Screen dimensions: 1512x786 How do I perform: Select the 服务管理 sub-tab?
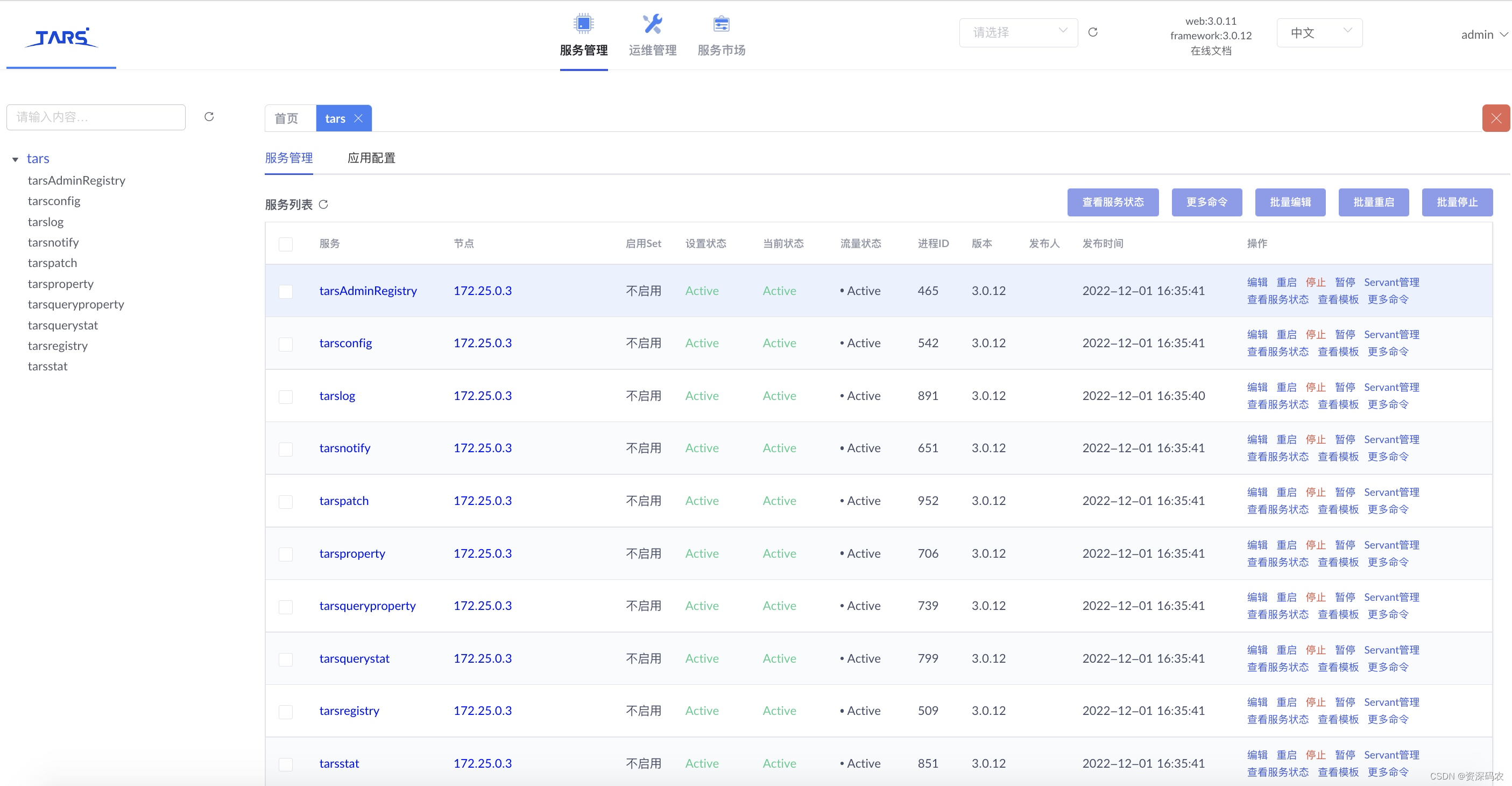pos(289,157)
